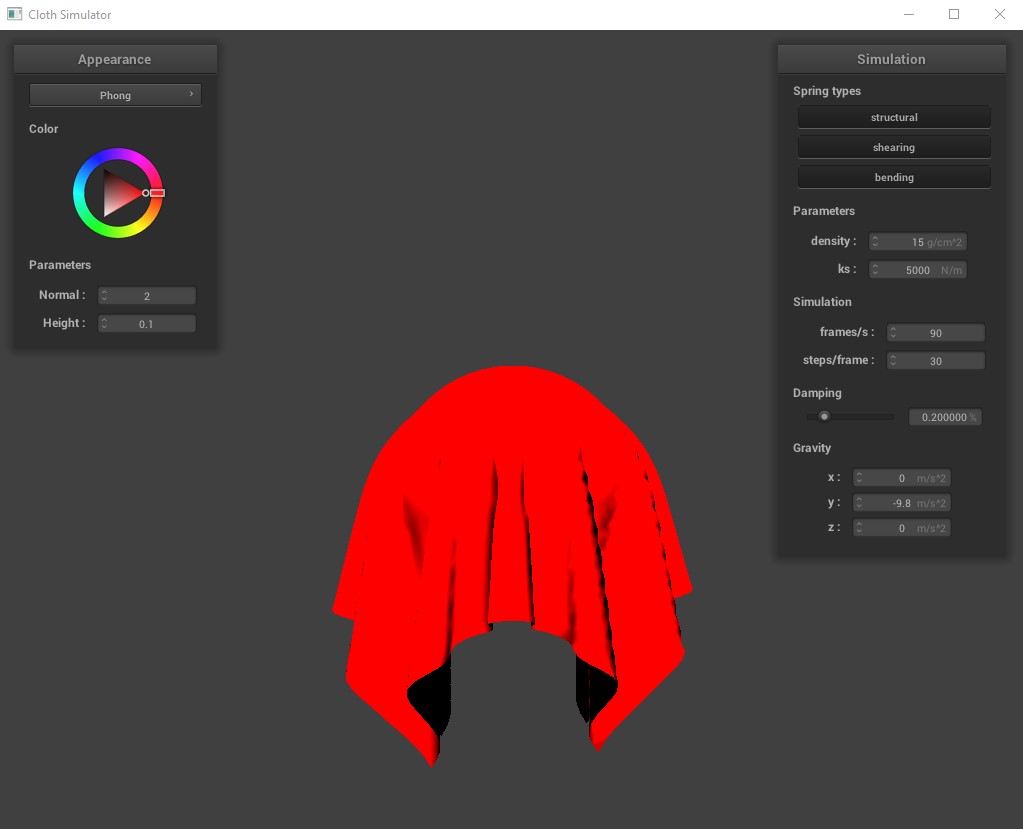Click the density value field
This screenshot has height=829, width=1023.
[918, 242]
